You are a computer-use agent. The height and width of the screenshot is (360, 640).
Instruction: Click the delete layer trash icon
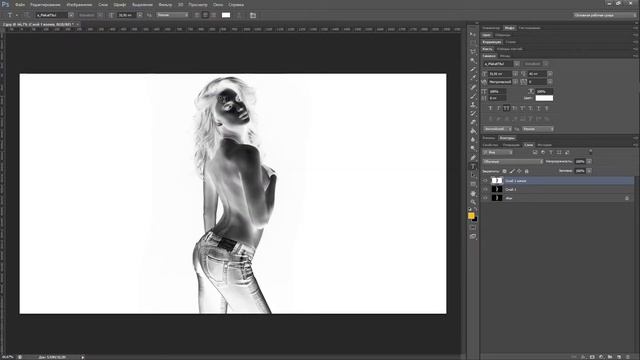point(628,357)
